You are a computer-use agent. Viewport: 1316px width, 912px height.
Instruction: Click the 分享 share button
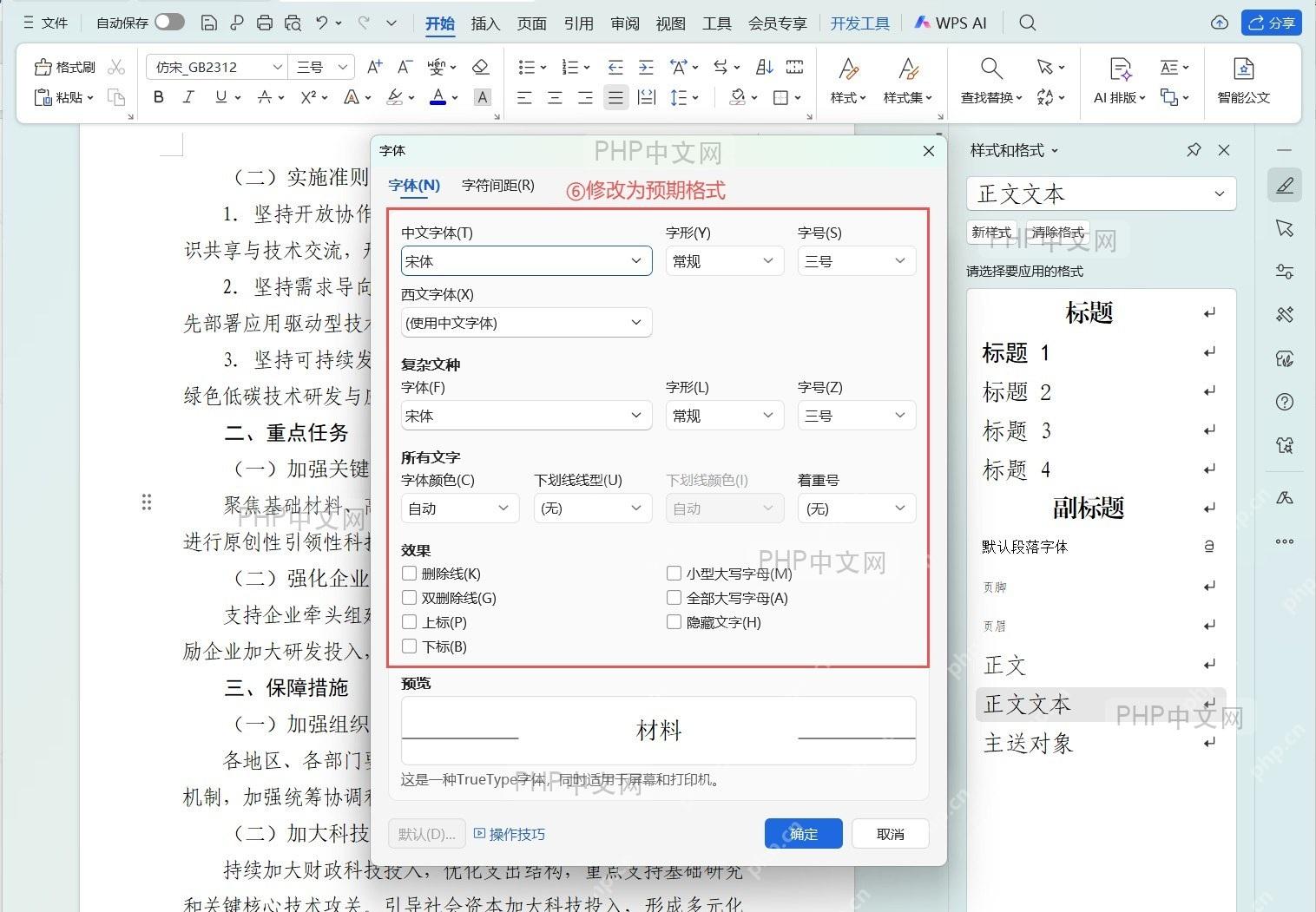pyautogui.click(x=1271, y=23)
